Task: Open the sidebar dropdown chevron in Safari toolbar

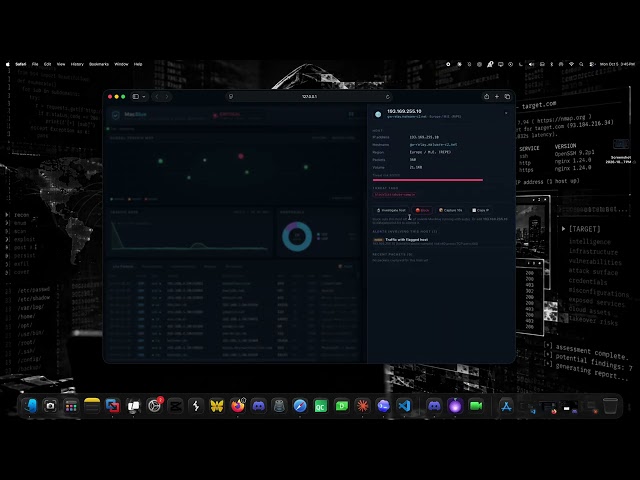Action: coord(144,97)
